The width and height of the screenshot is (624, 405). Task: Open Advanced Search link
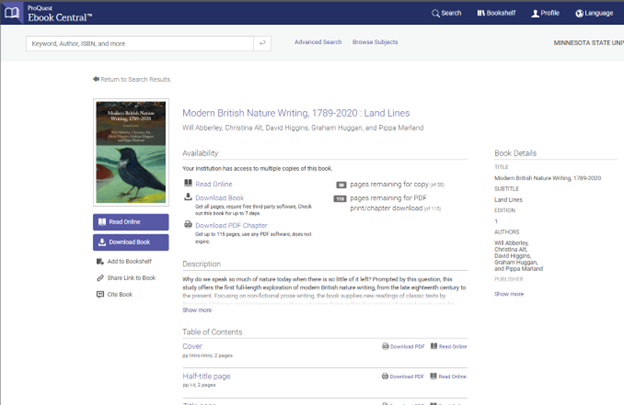click(318, 42)
